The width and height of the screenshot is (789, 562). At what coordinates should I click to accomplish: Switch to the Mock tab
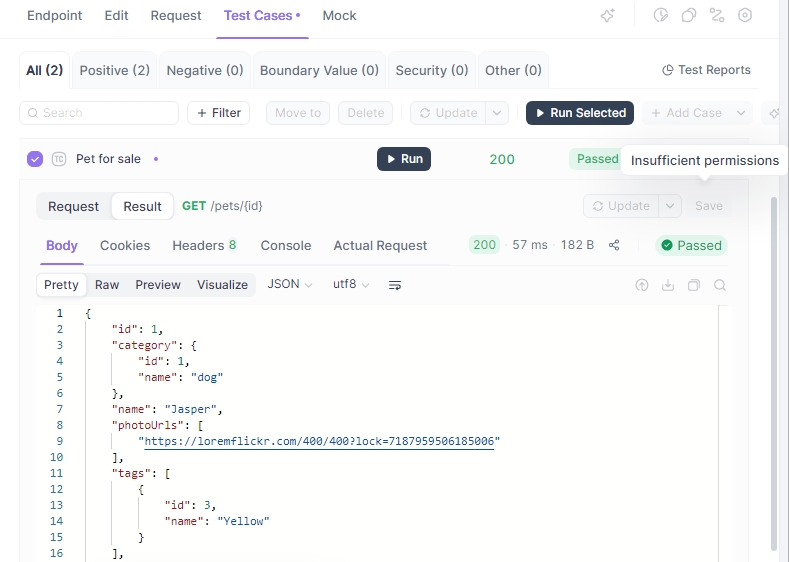coord(340,16)
